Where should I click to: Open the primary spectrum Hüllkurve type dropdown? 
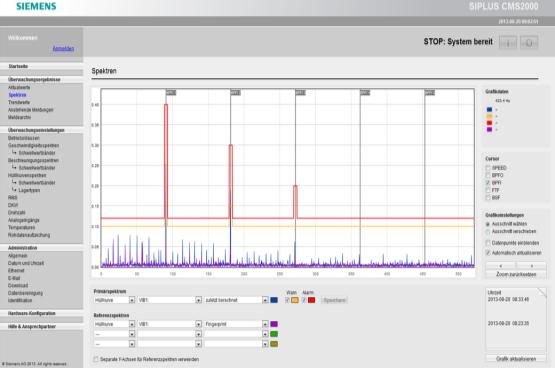(x=114, y=300)
